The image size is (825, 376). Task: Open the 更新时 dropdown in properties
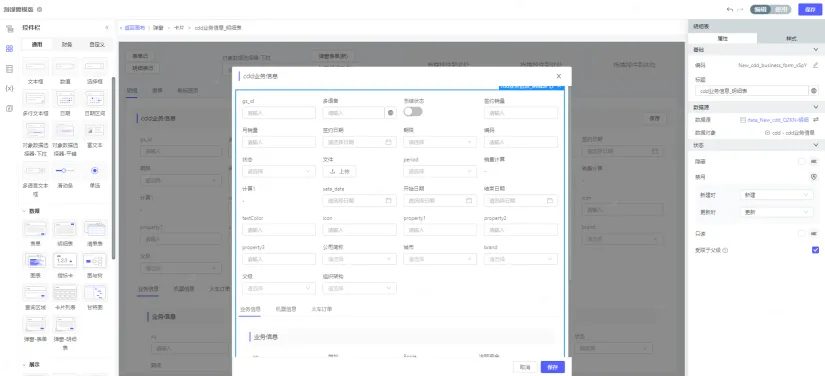[x=777, y=212]
